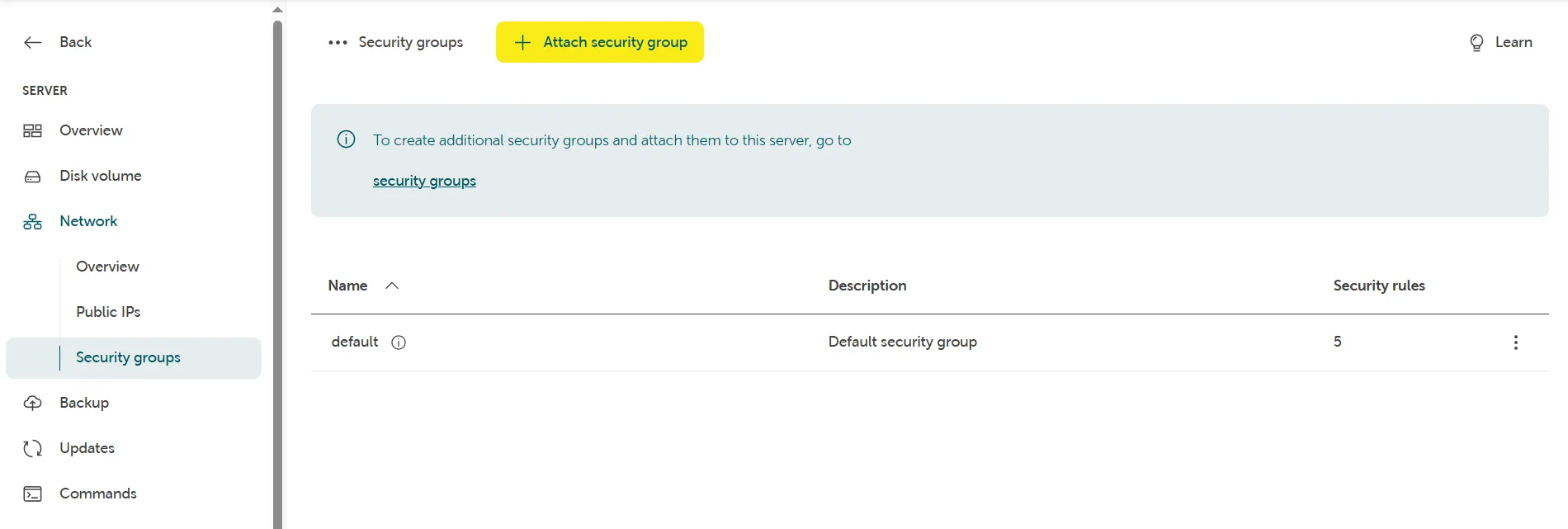1568x529 pixels.
Task: Switch to the Public IPs section
Action: coord(108,311)
